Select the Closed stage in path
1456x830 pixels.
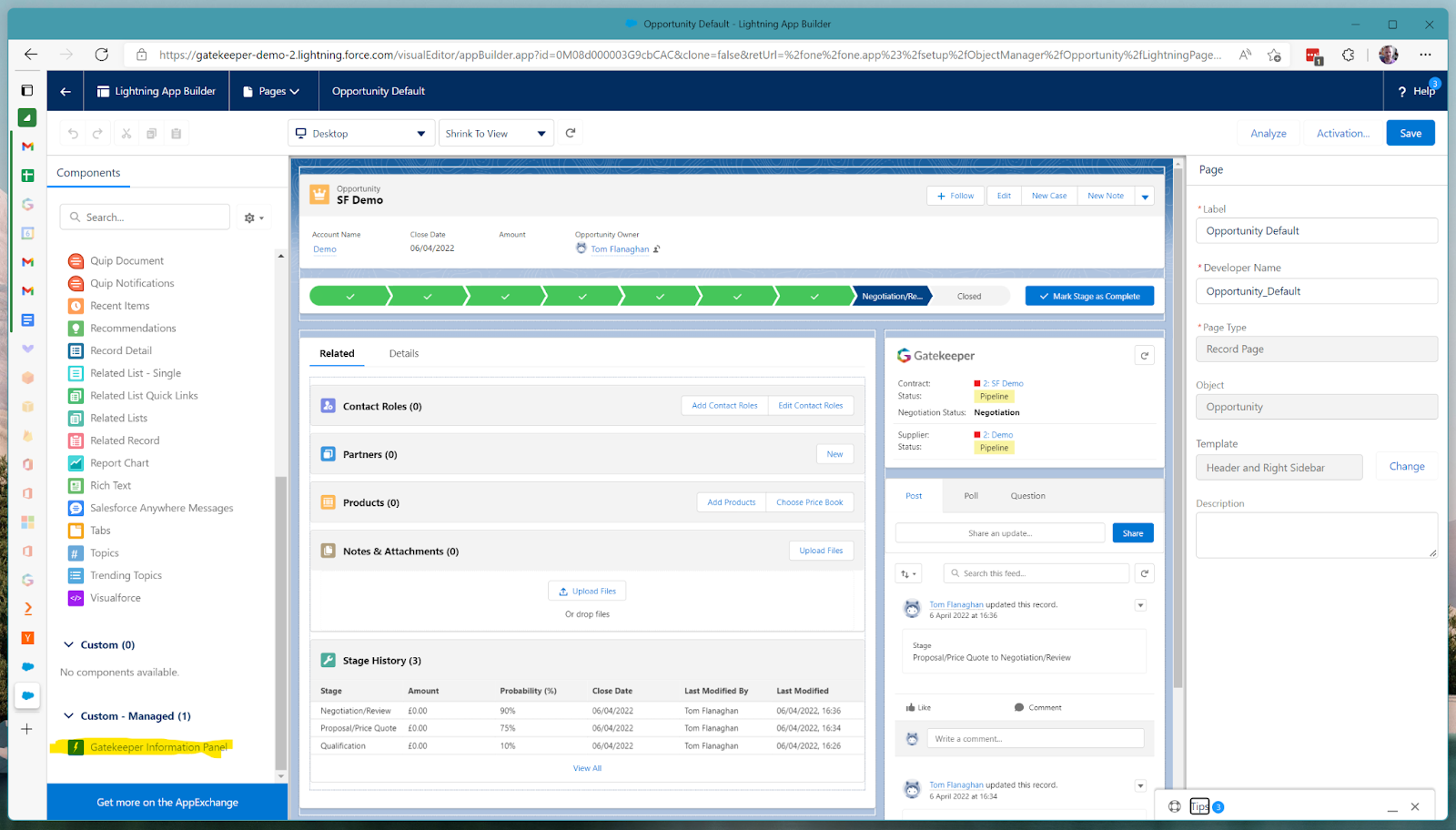(969, 296)
